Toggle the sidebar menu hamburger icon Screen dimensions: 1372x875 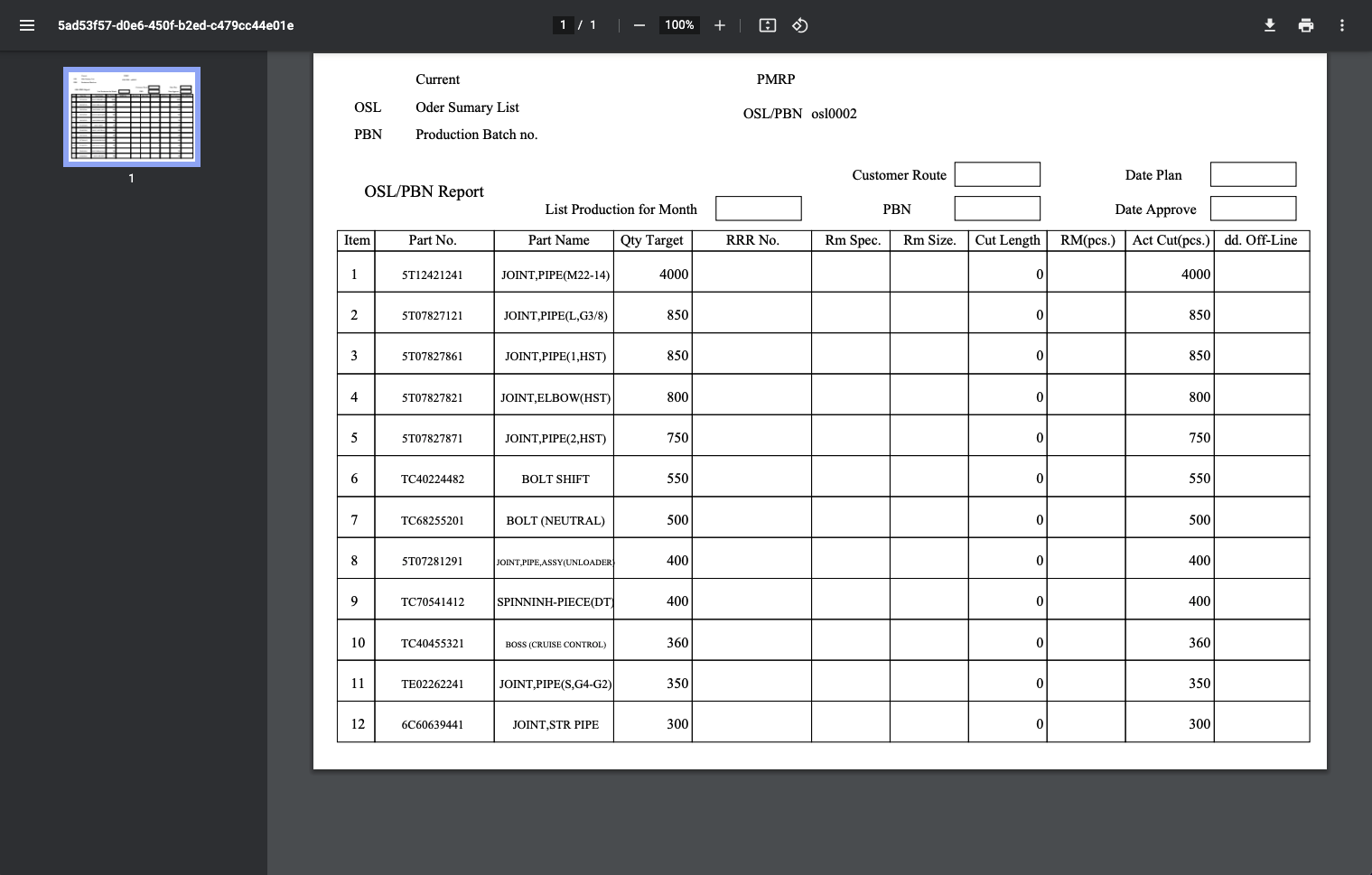[x=27, y=25]
